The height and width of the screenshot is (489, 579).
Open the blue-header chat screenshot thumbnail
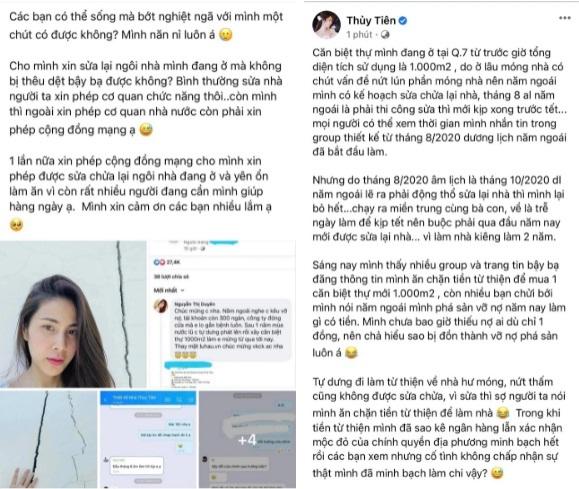pos(148,440)
